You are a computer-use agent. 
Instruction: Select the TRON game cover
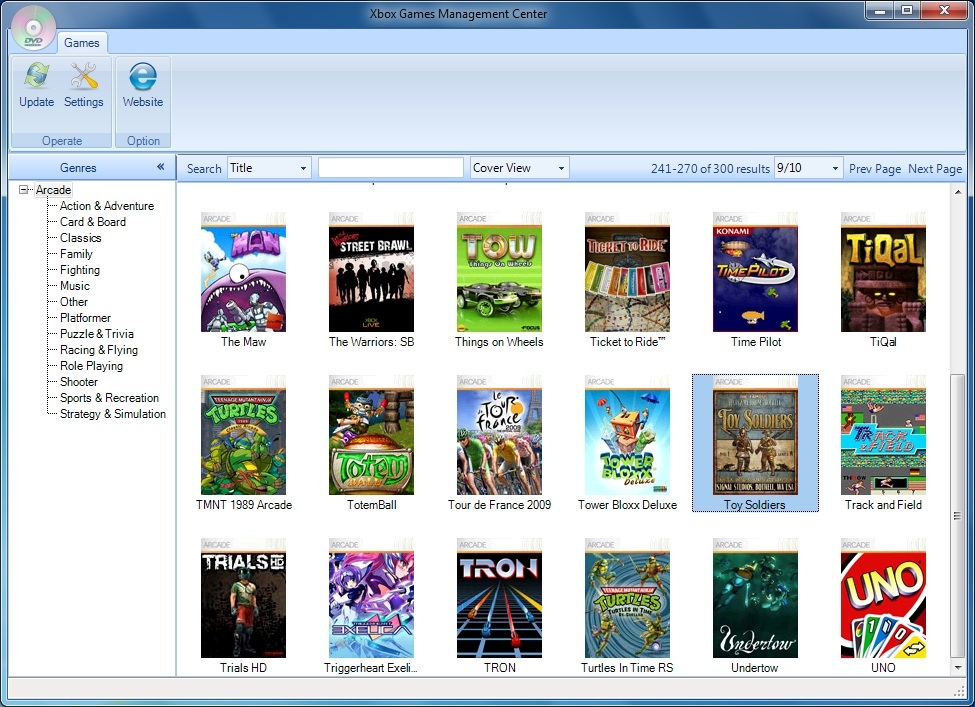click(x=499, y=598)
